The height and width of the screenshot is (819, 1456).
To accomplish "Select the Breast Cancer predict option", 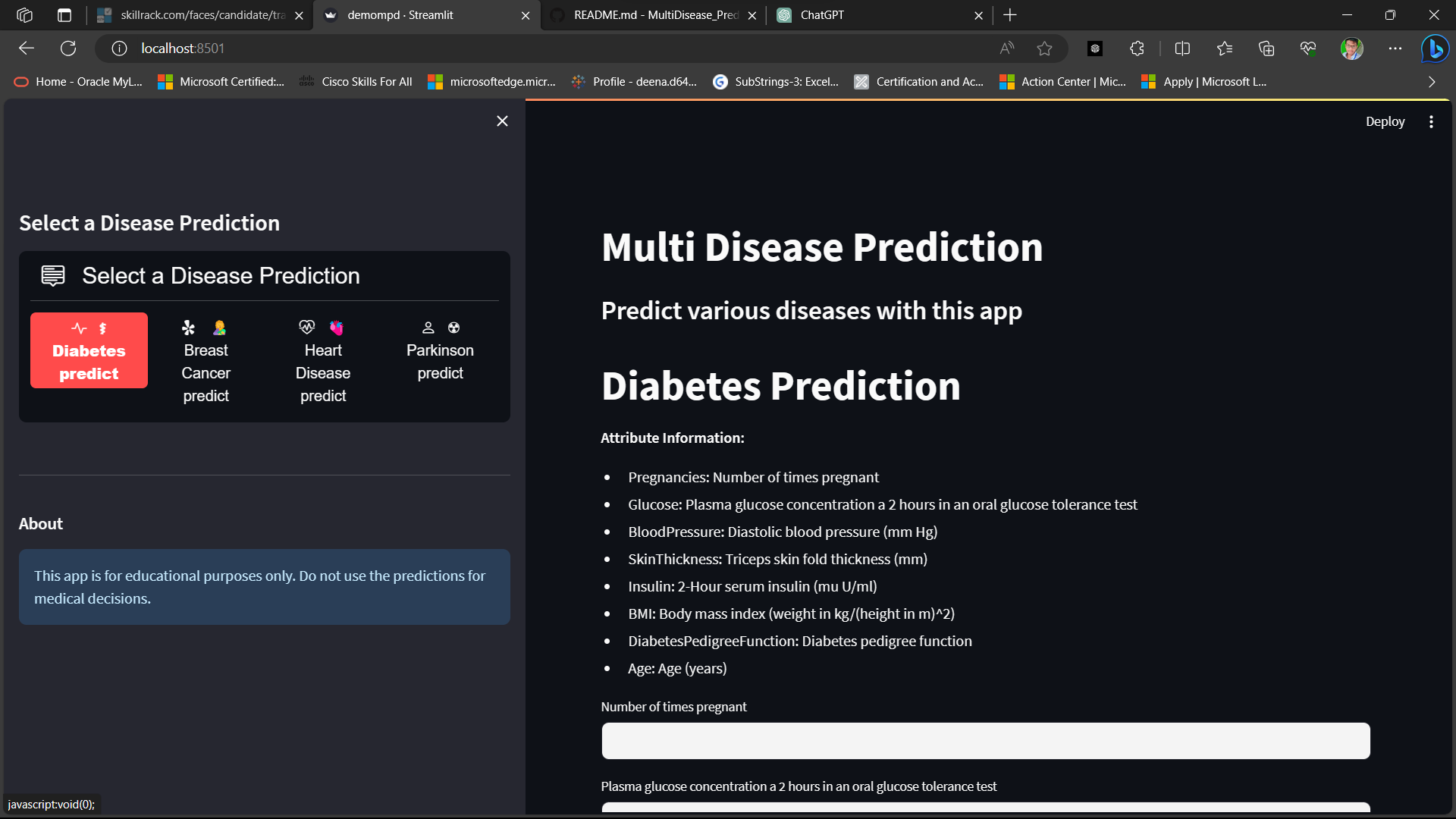I will [206, 361].
